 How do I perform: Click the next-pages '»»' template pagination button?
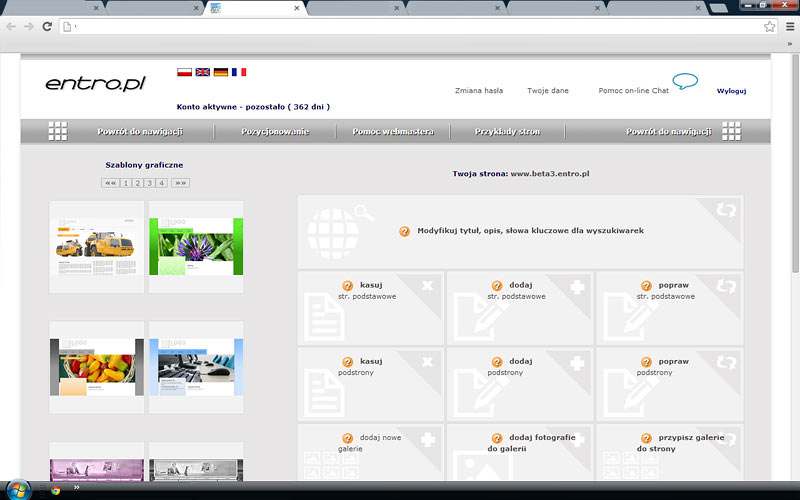click(180, 183)
